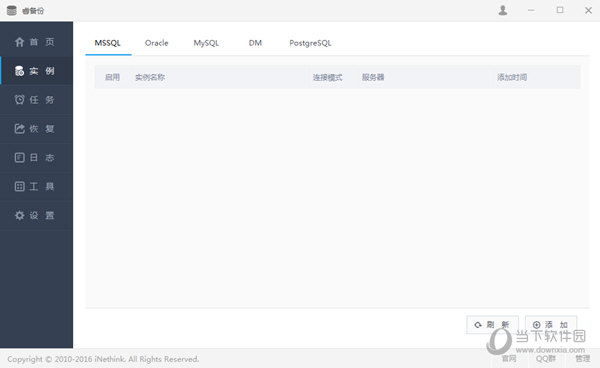This screenshot has width=600, height=368.
Task: Click the database instance icon
Action: click(20, 71)
